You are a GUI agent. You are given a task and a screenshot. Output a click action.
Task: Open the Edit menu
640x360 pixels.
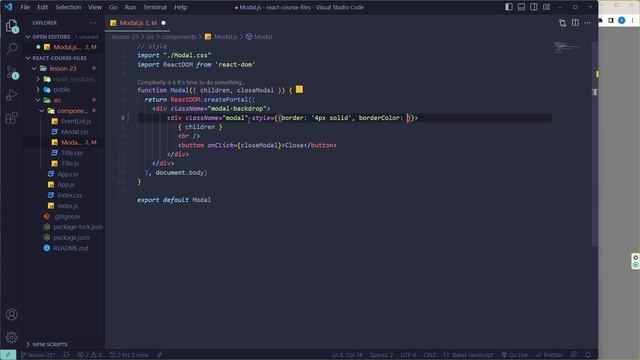pos(42,7)
